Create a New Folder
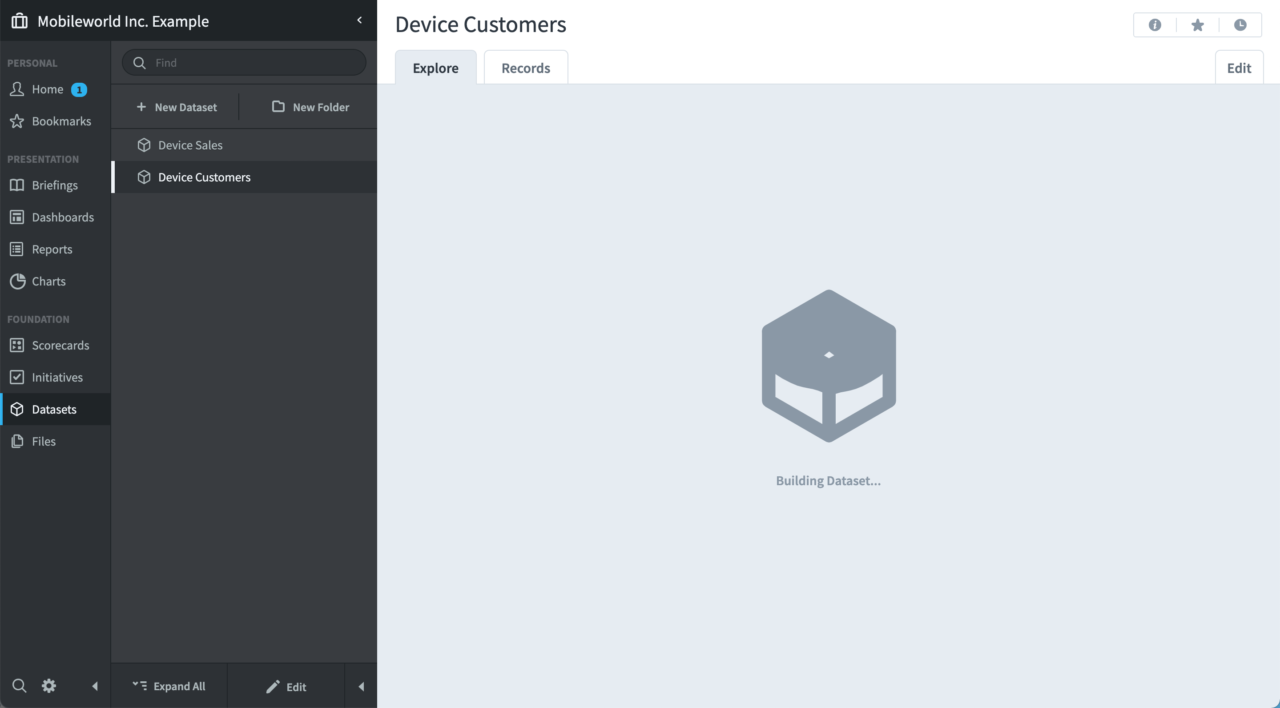This screenshot has height=708, width=1280. [310, 106]
